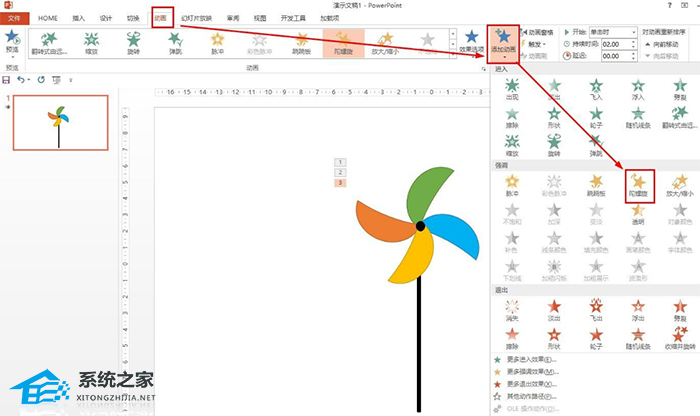Viewport: 700px width, 416px height.
Task: Open the 动画 group dialog launcher
Action: click(483, 68)
